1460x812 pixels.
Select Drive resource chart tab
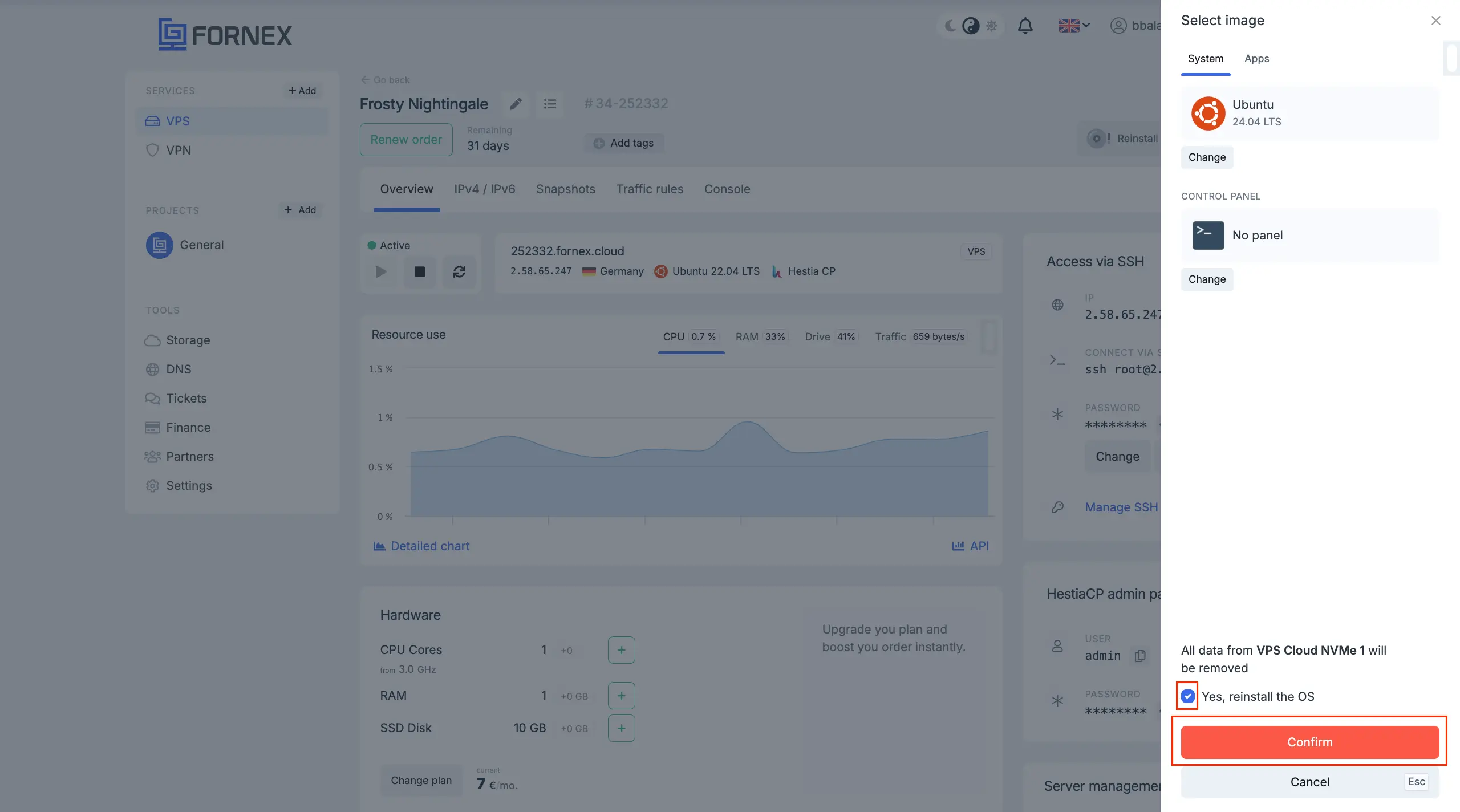[830, 337]
